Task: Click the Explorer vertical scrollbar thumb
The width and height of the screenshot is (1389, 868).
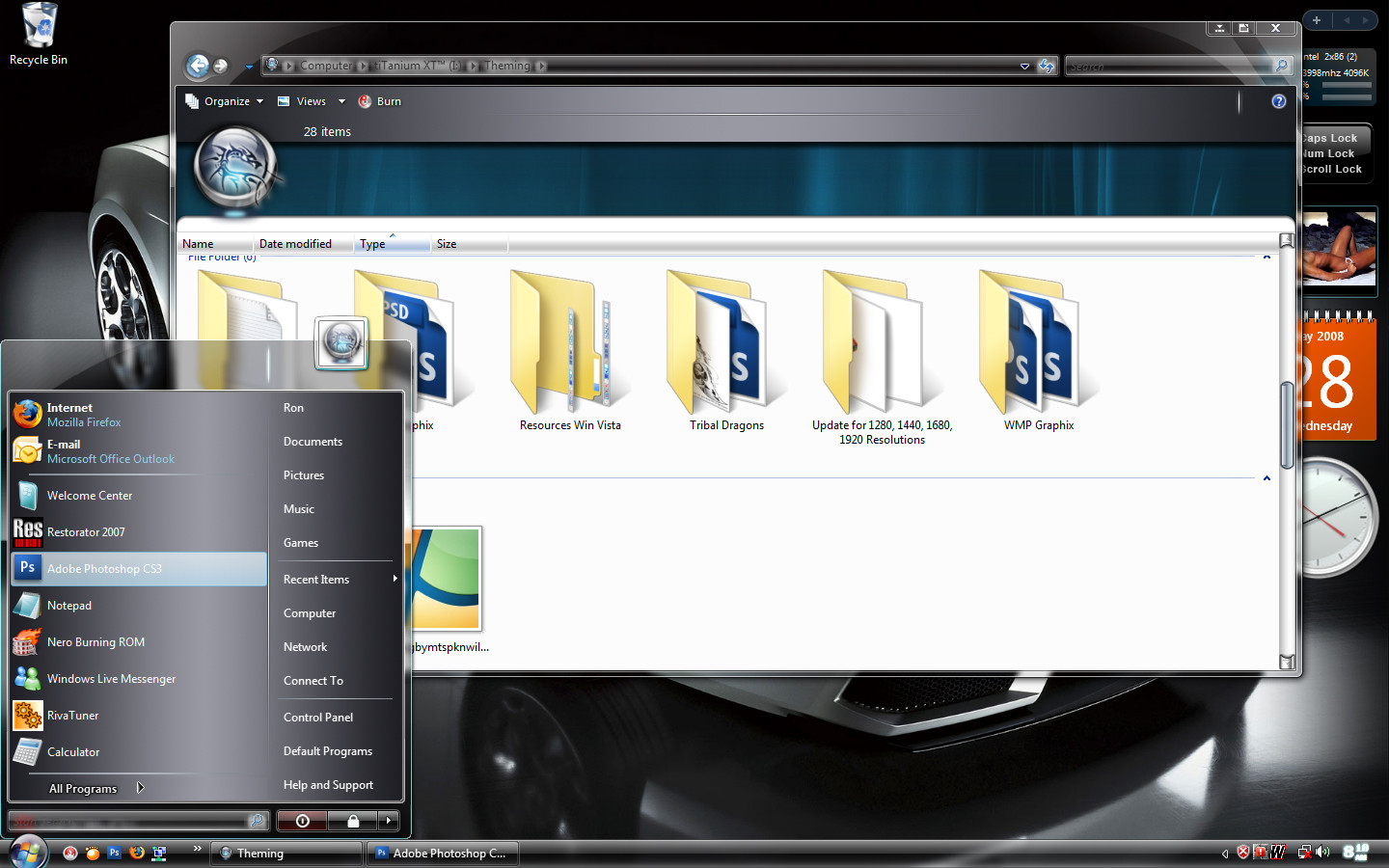Action: point(1287,425)
